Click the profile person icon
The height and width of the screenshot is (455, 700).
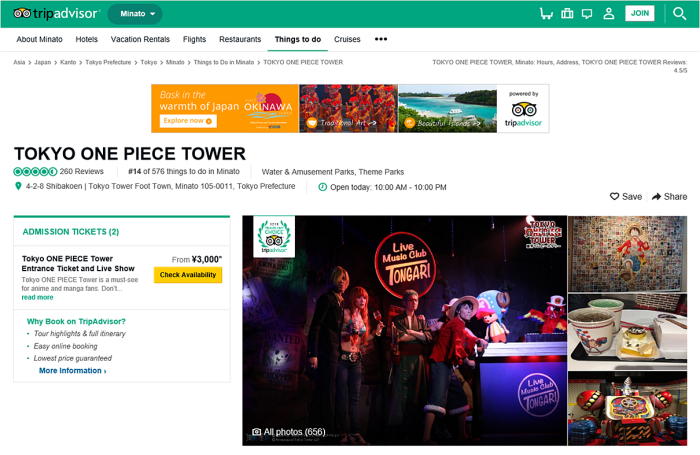point(608,13)
